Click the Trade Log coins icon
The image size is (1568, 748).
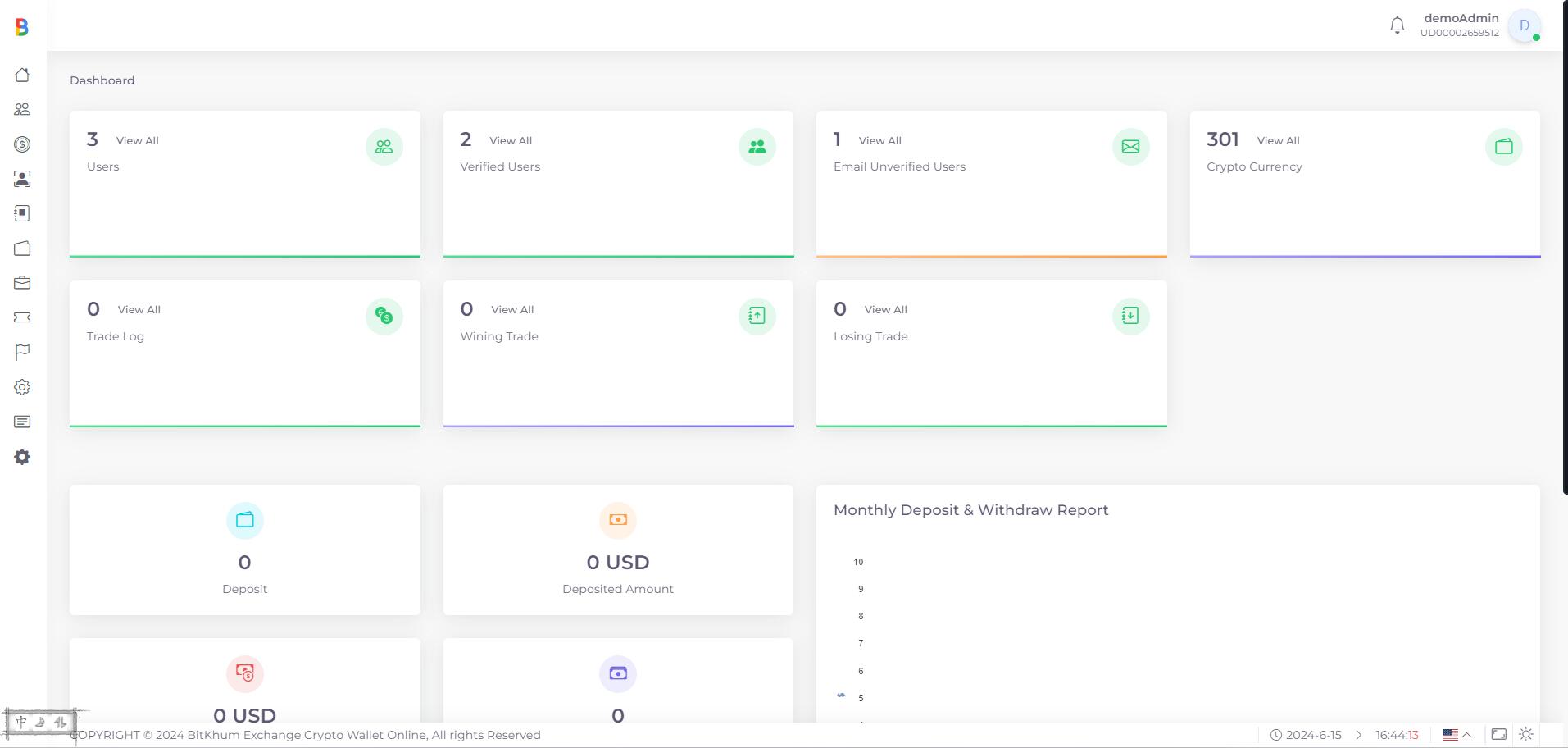pos(384,316)
